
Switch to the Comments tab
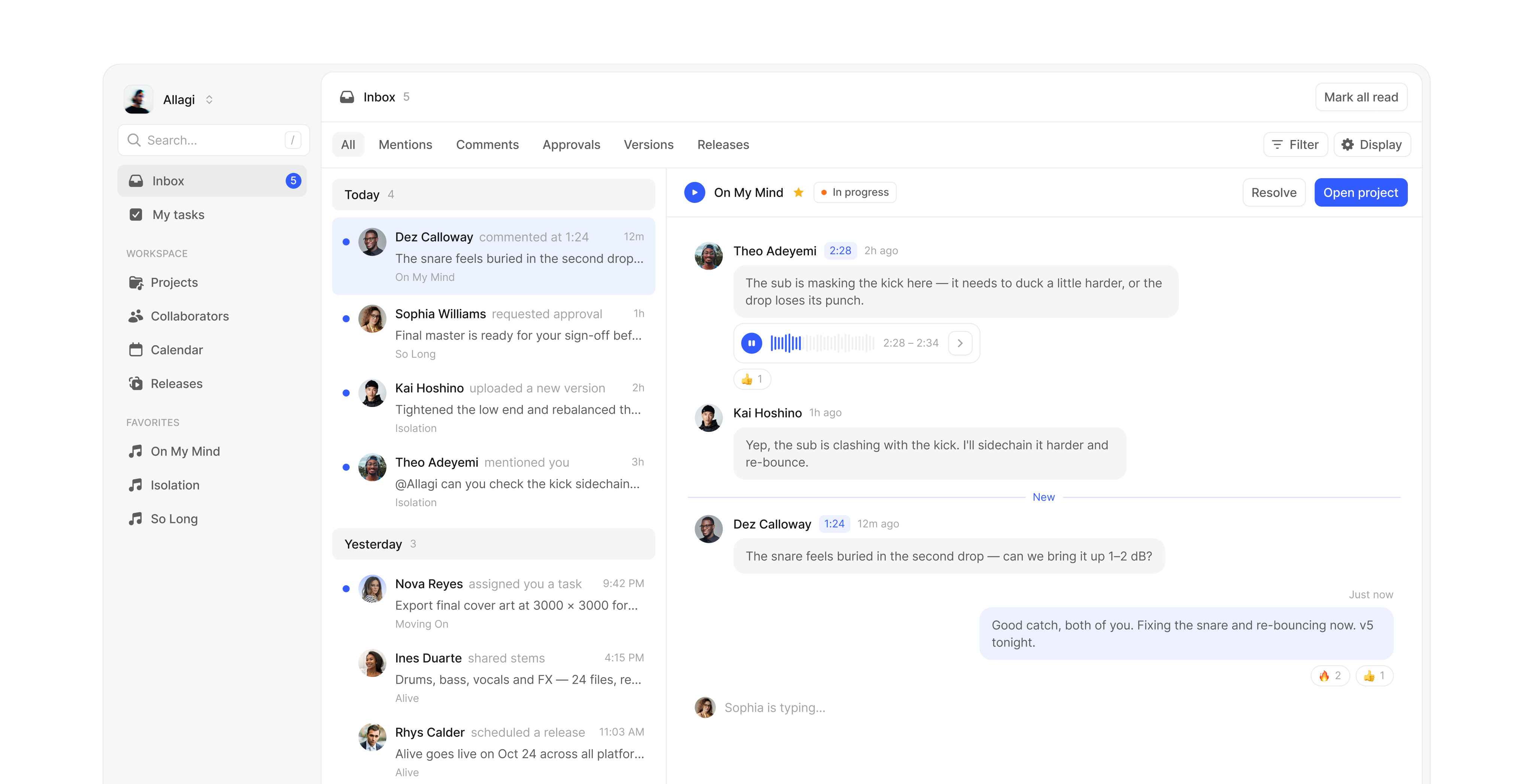point(487,145)
